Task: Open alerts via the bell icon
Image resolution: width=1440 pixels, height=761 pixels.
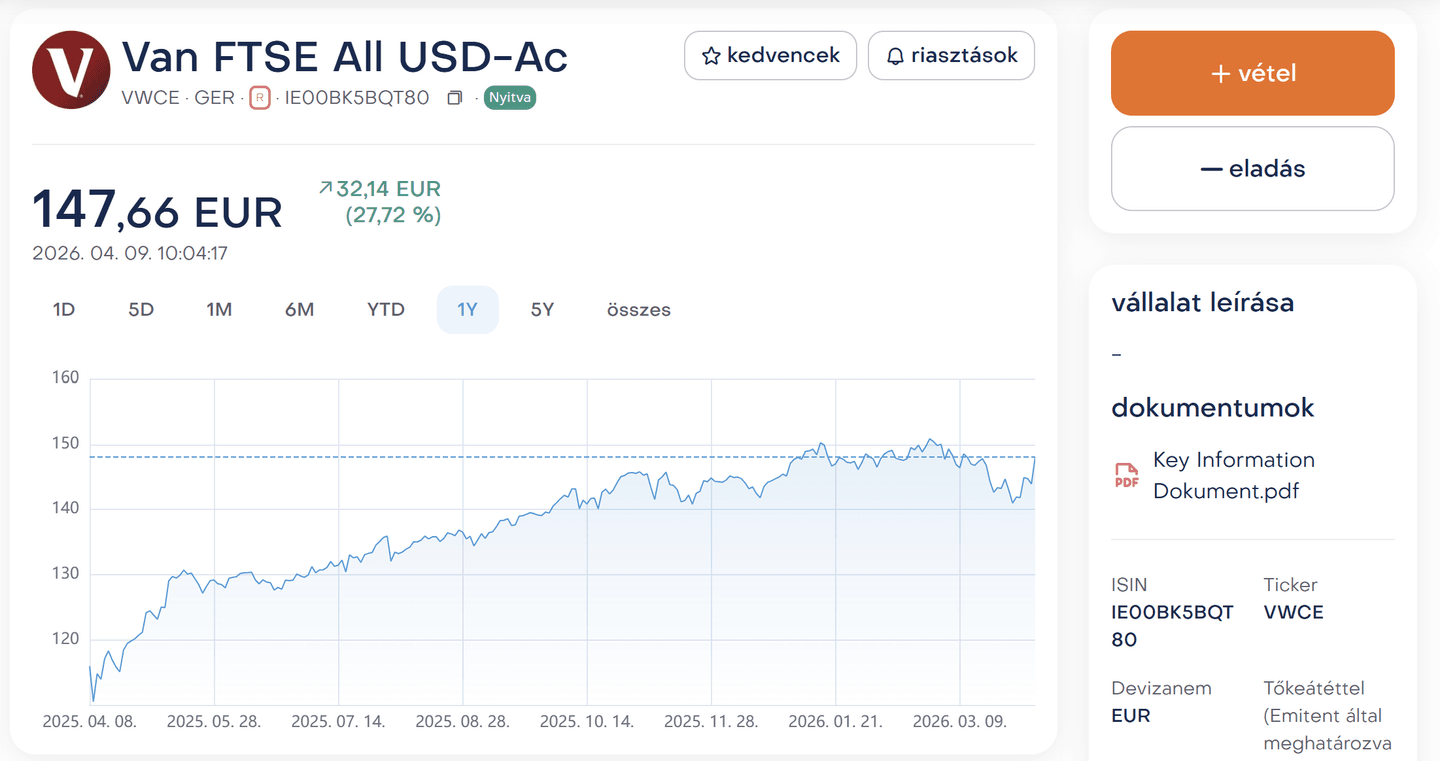Action: [895, 55]
